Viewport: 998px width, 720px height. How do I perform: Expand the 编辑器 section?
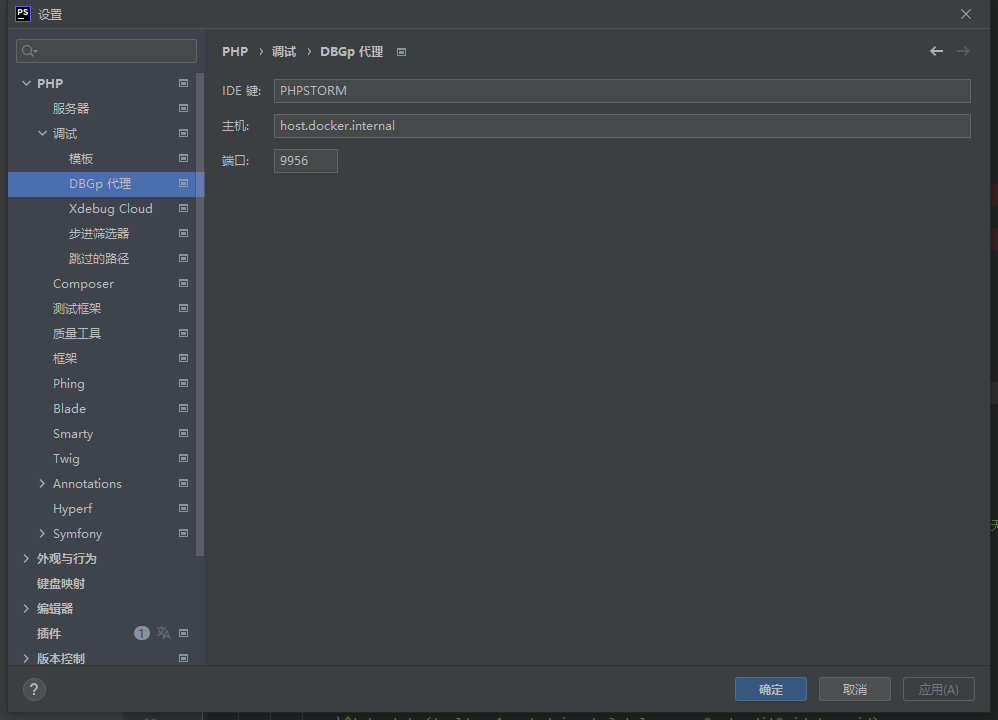point(26,608)
